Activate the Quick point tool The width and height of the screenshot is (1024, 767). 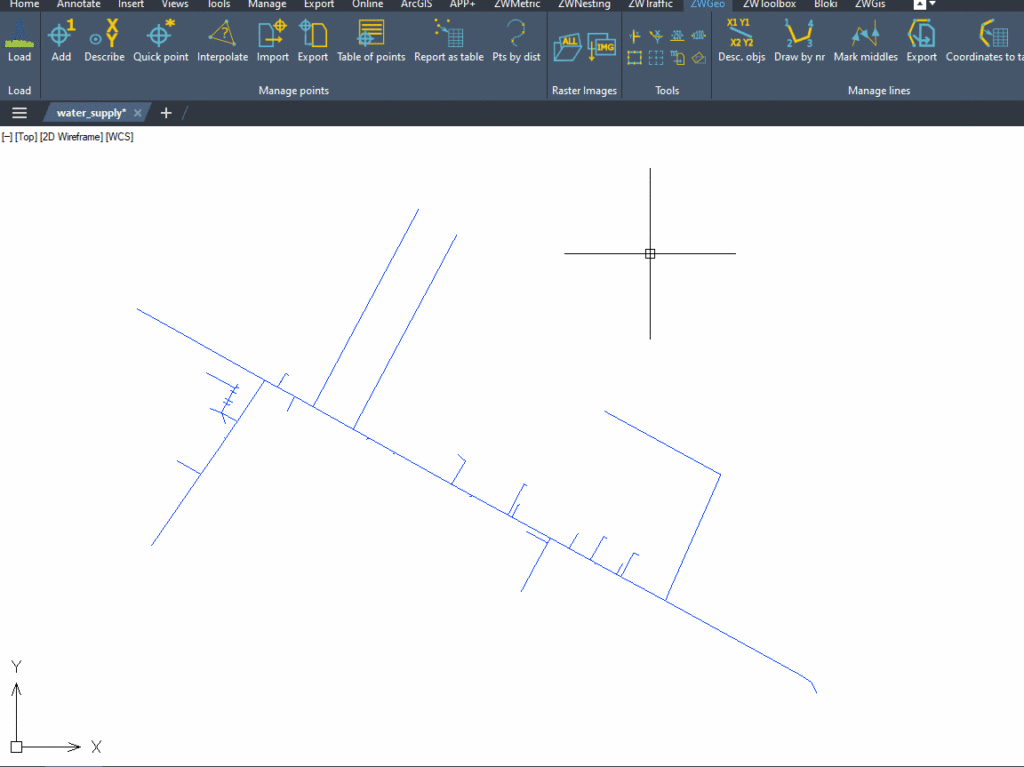click(x=161, y=41)
